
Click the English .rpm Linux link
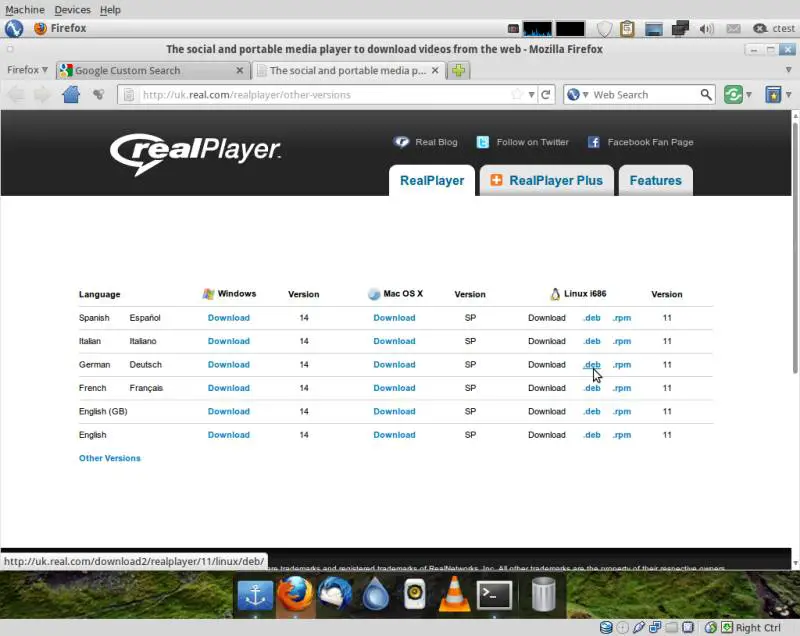click(x=622, y=435)
